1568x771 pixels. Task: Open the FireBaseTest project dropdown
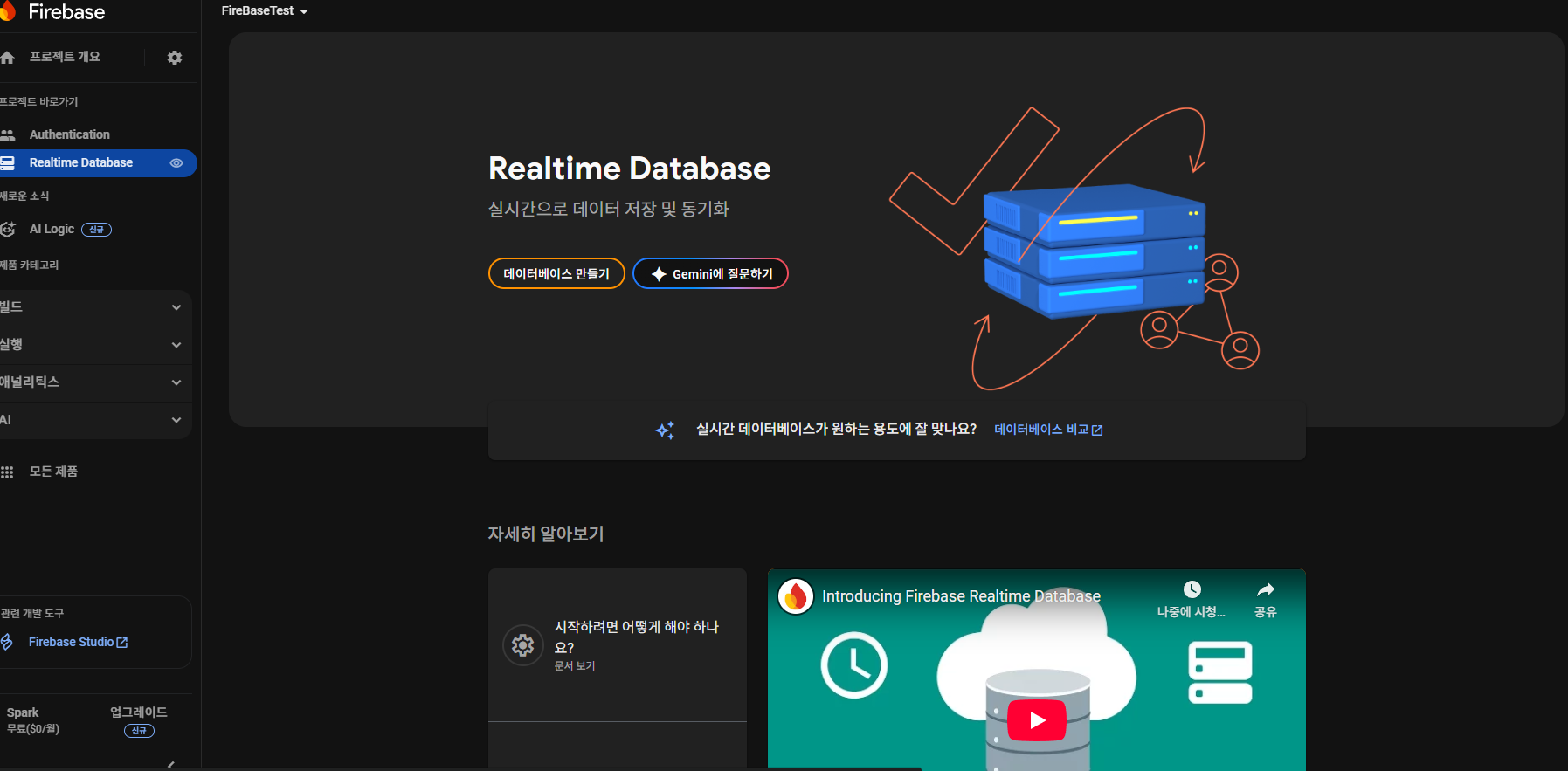point(265,11)
